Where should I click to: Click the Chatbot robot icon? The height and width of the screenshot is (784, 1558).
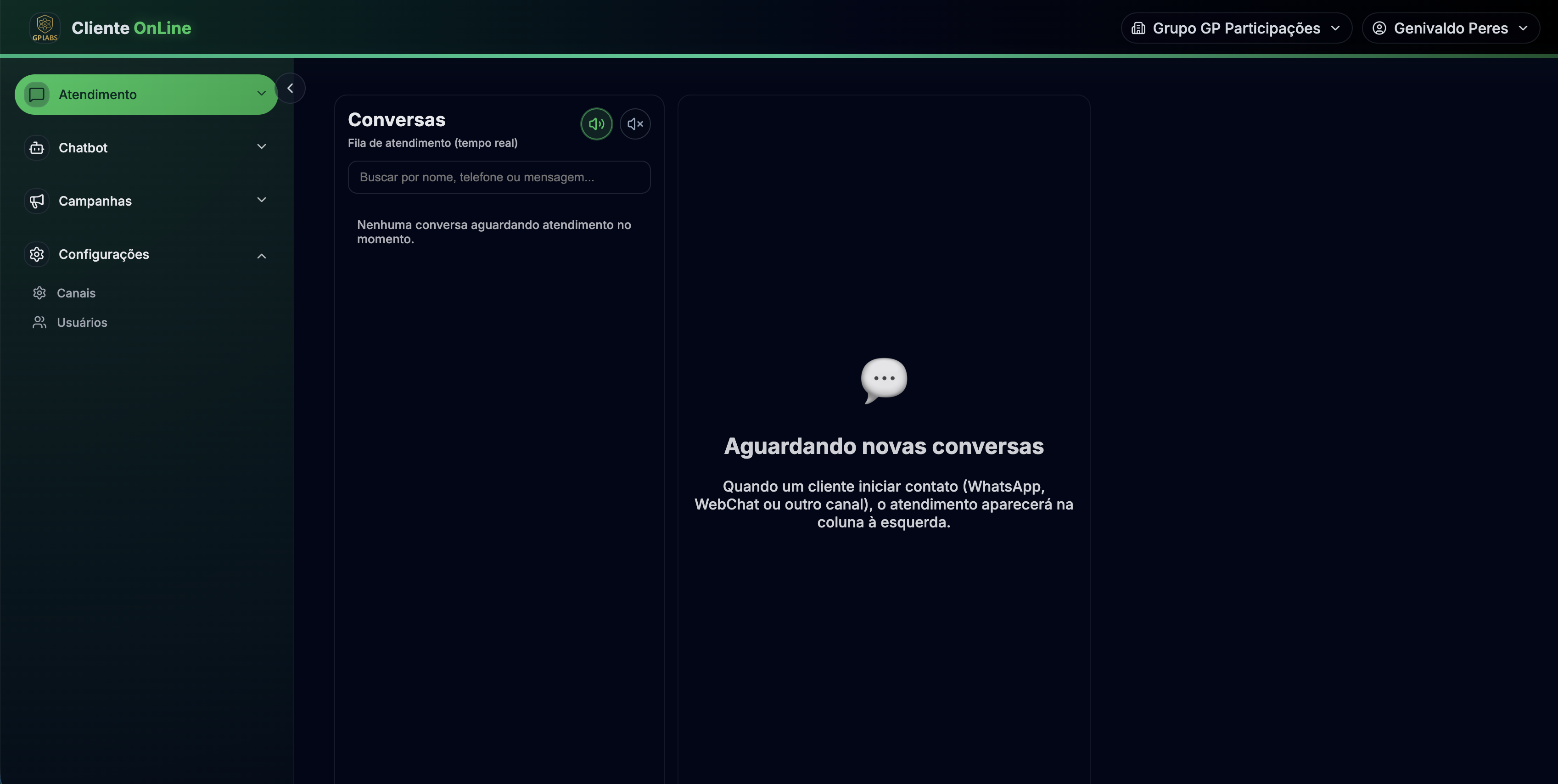[36, 148]
